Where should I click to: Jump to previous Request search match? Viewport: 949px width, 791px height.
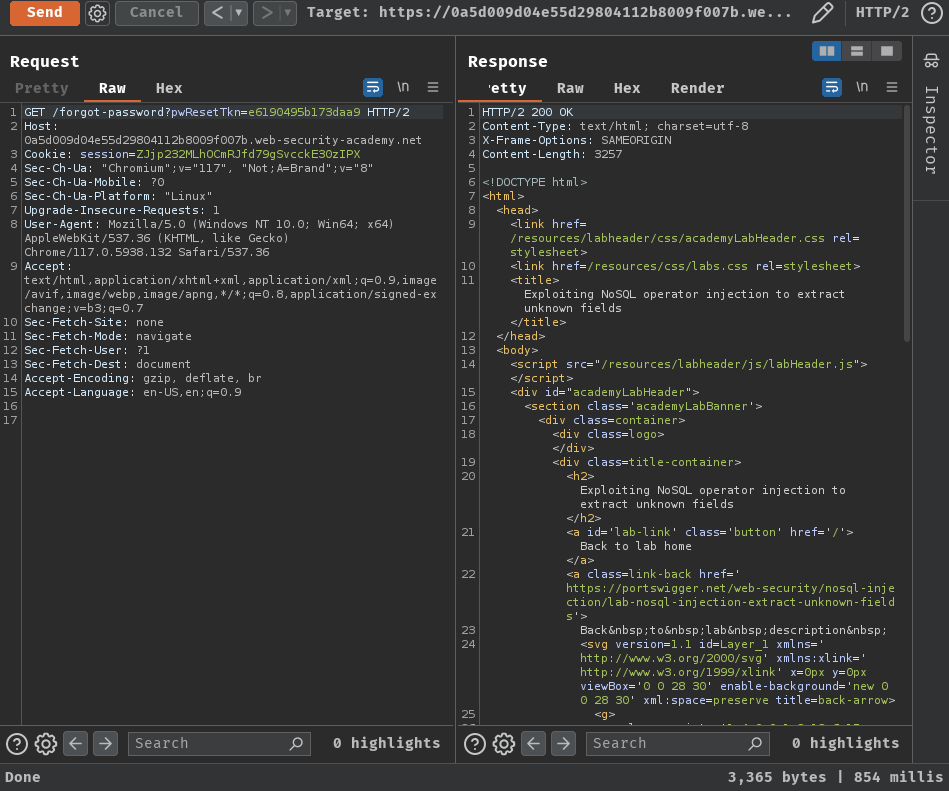pos(76,744)
